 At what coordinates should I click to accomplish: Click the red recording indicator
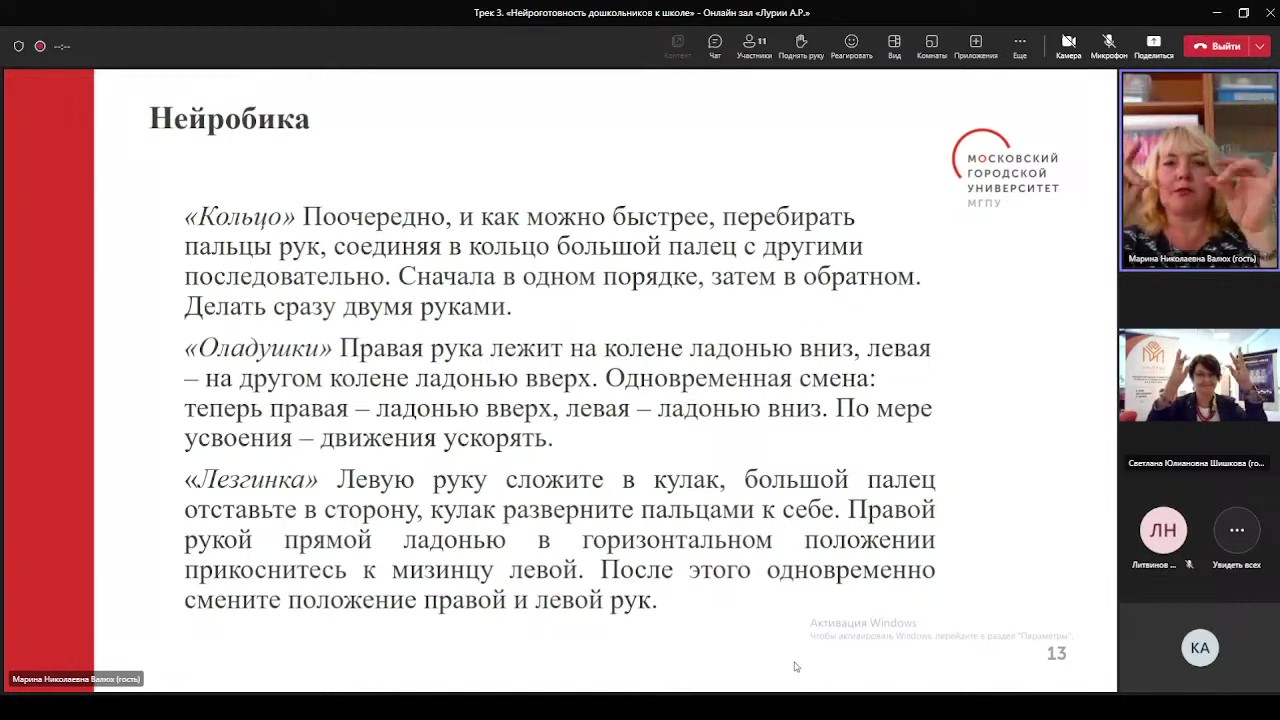pos(40,46)
